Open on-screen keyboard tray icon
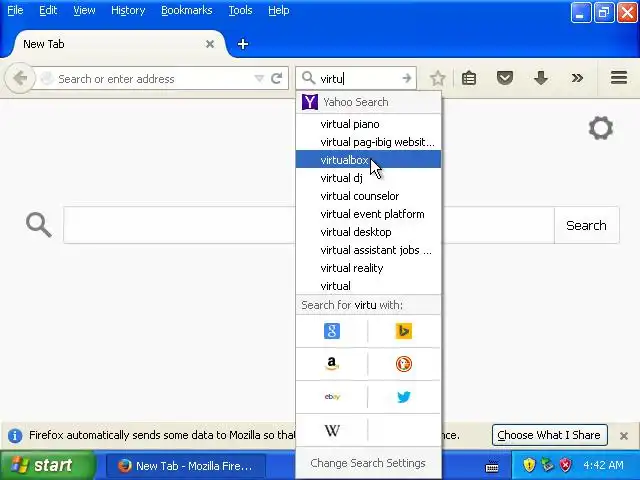The height and width of the screenshot is (480, 640). (492, 466)
